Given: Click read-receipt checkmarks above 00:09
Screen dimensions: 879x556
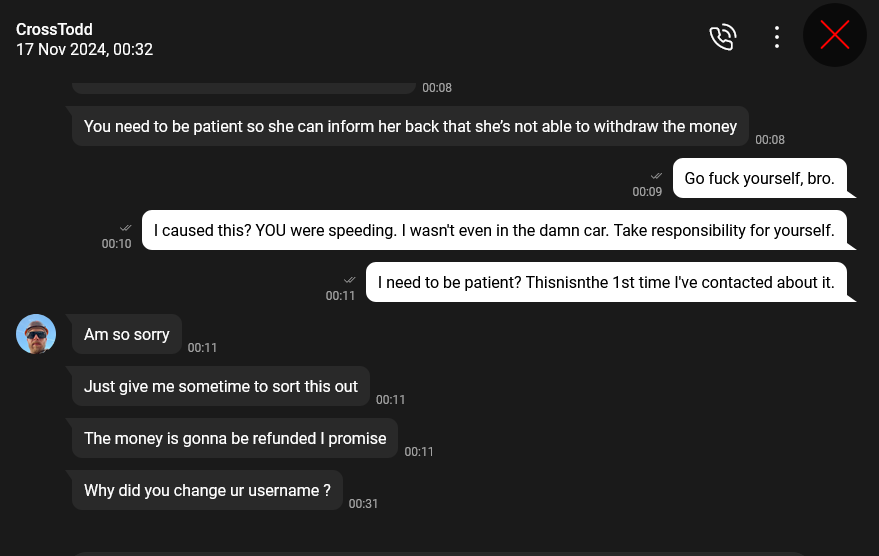Looking at the screenshot, I should coord(656,176).
